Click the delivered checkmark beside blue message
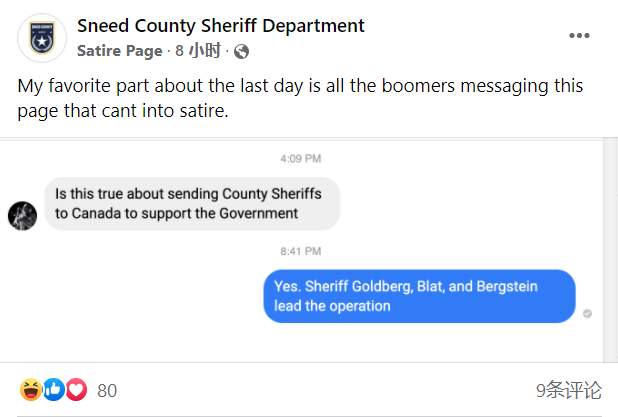Image resolution: width=618 pixels, height=417 pixels. coord(587,313)
